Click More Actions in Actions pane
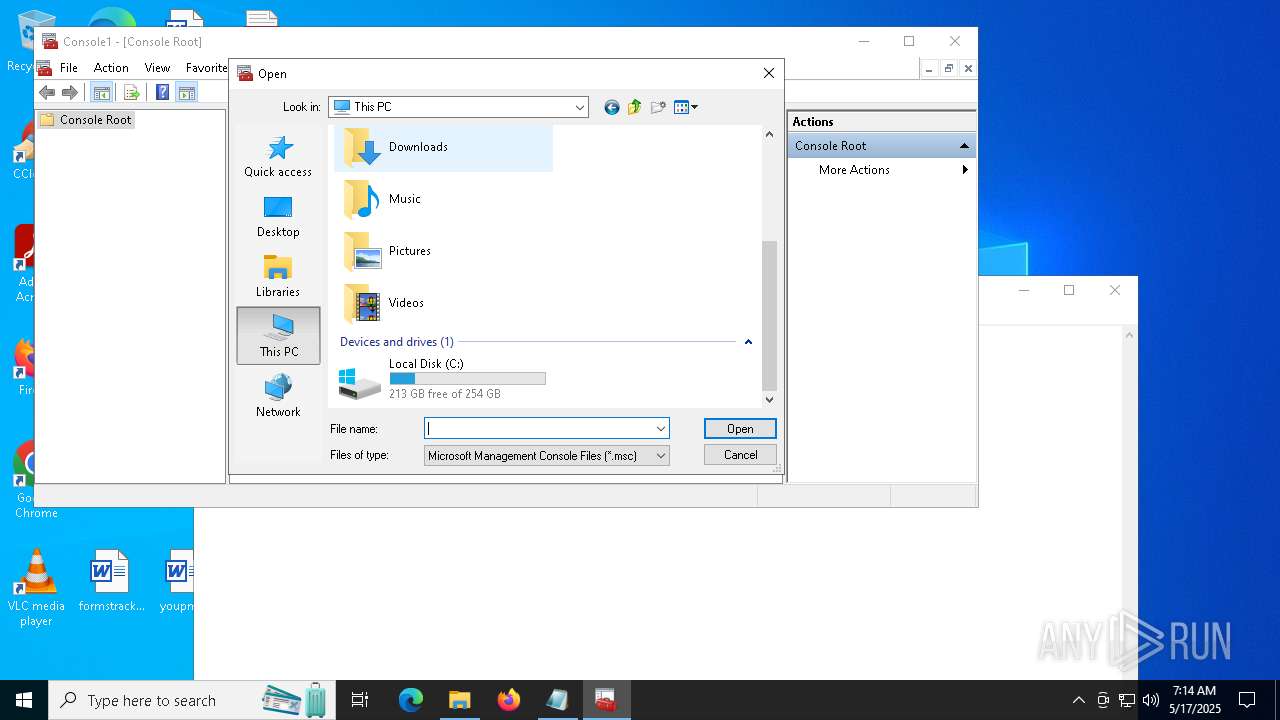The height and width of the screenshot is (720, 1280). (x=854, y=170)
